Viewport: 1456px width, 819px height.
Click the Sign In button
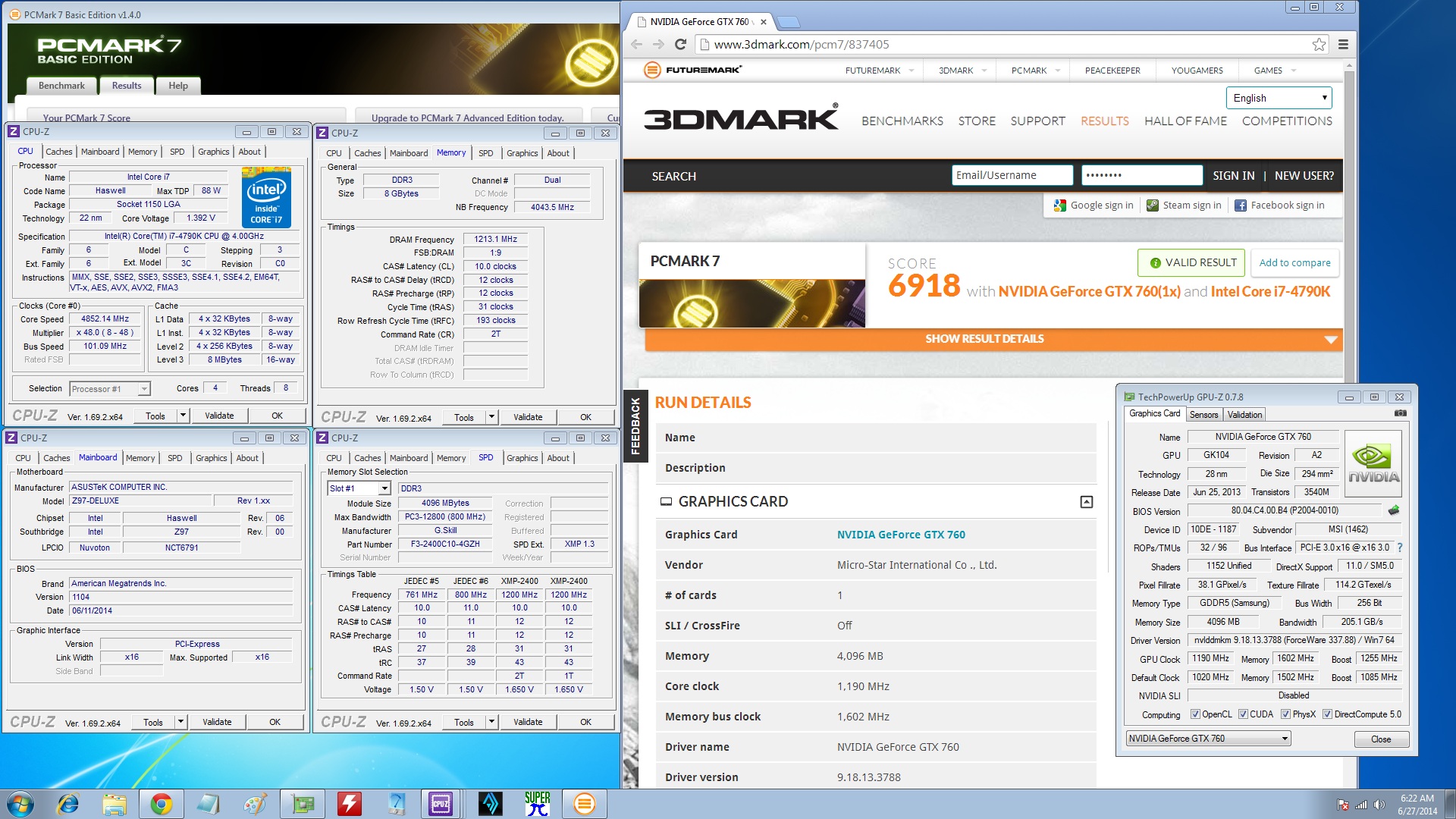[1233, 176]
